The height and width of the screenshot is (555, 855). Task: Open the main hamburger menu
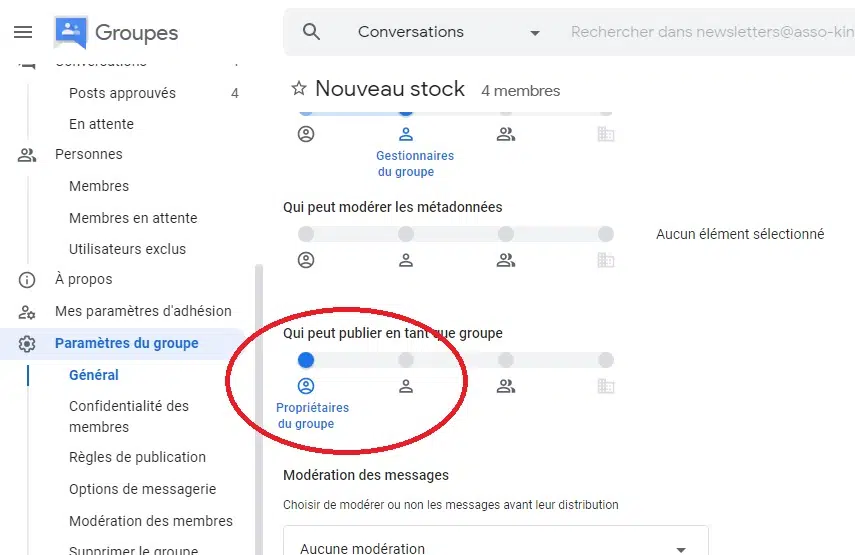click(23, 32)
